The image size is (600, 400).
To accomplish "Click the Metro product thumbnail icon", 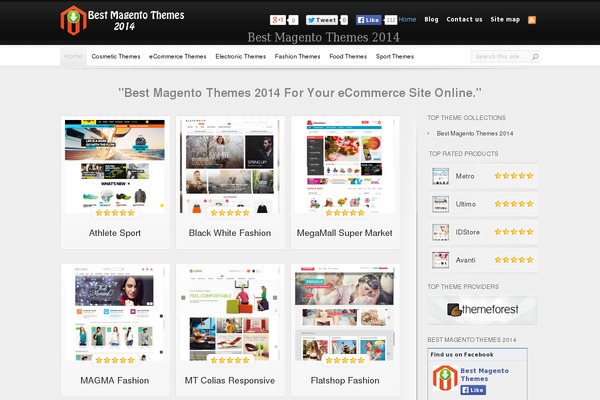I will tap(440, 176).
